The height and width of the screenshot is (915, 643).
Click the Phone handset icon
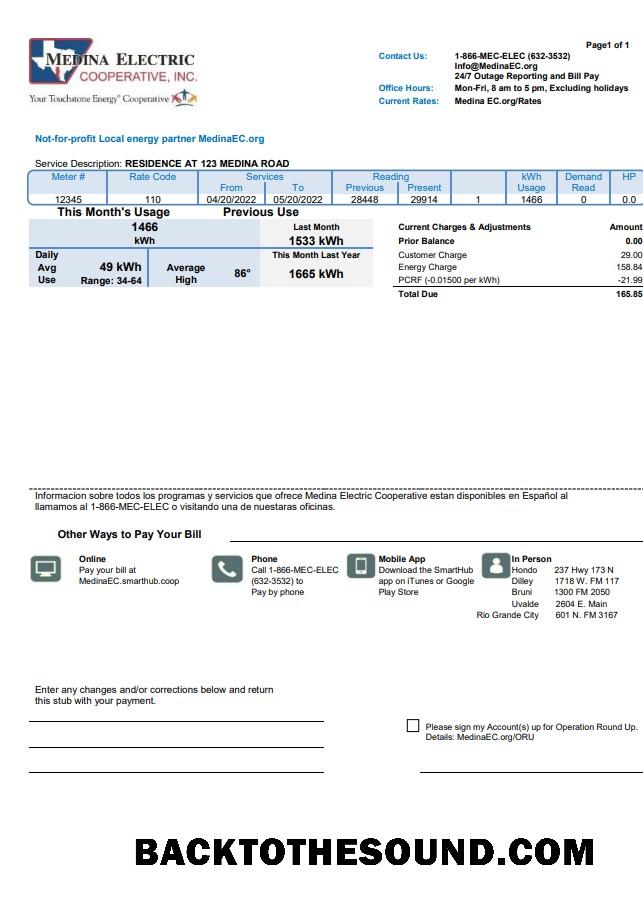pos(227,569)
